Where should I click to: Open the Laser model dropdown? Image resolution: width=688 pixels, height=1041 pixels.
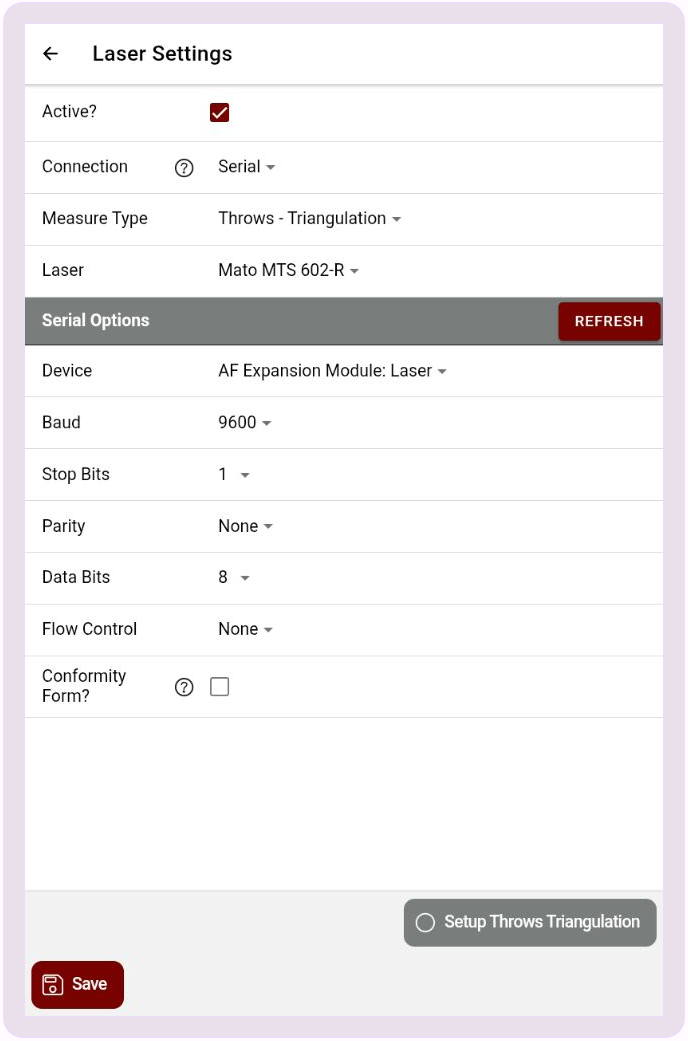(x=288, y=270)
